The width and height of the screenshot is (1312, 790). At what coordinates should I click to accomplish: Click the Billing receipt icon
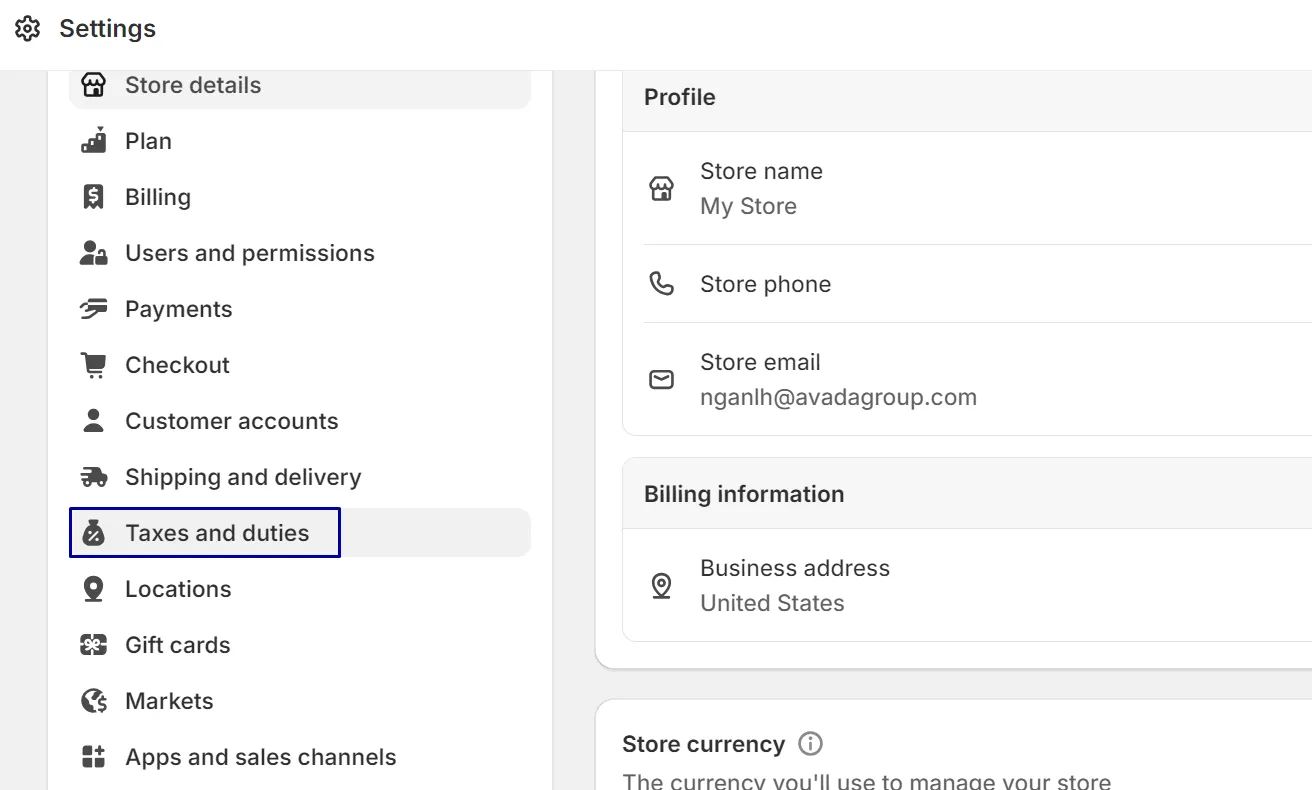tap(93, 197)
